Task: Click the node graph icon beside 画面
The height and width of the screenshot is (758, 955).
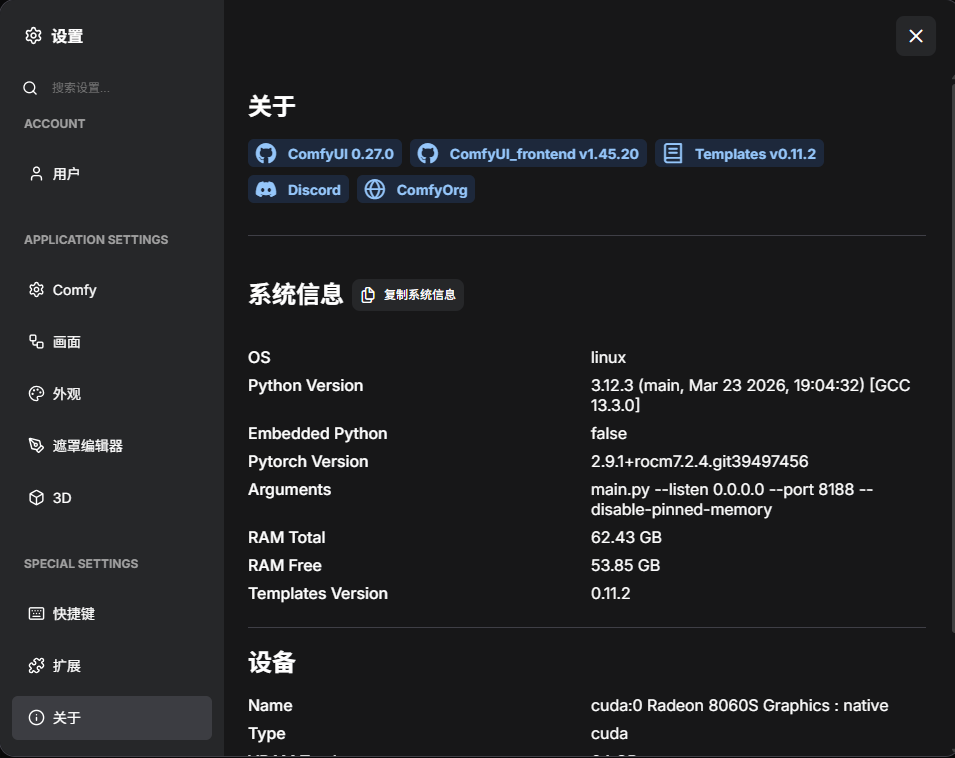Action: [x=37, y=342]
